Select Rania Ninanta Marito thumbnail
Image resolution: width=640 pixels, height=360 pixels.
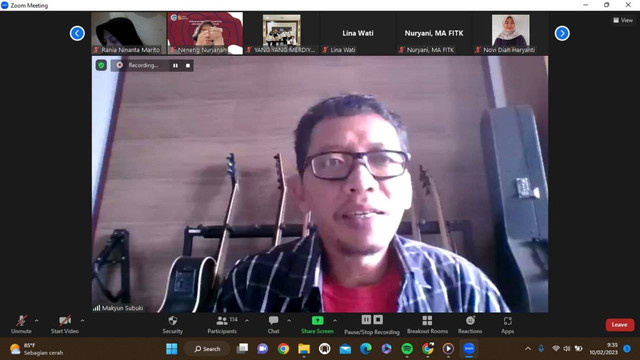129,33
